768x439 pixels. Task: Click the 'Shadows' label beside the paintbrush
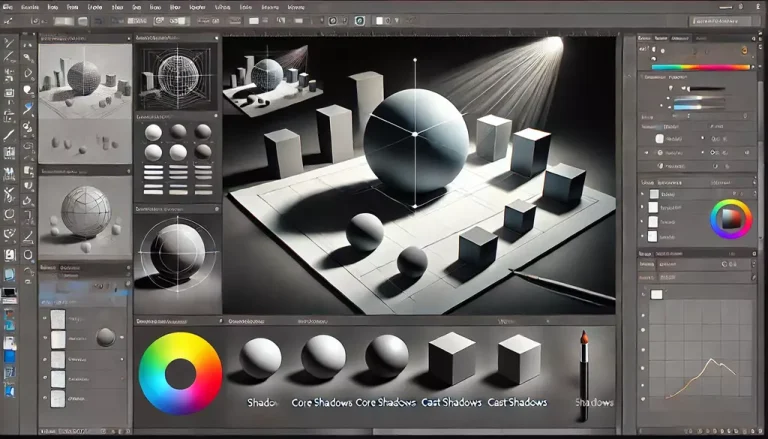594,403
